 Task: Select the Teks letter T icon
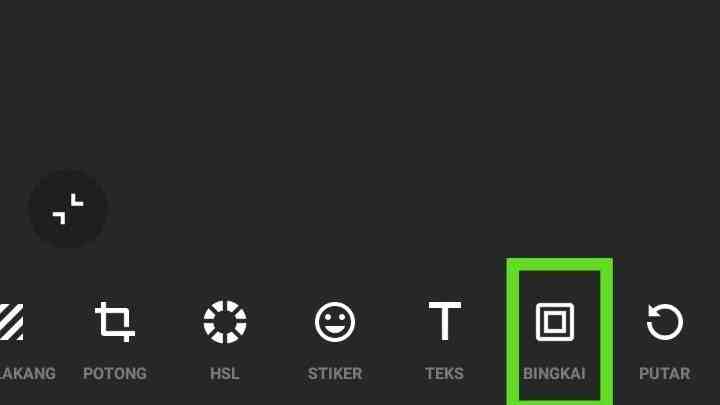click(444, 321)
